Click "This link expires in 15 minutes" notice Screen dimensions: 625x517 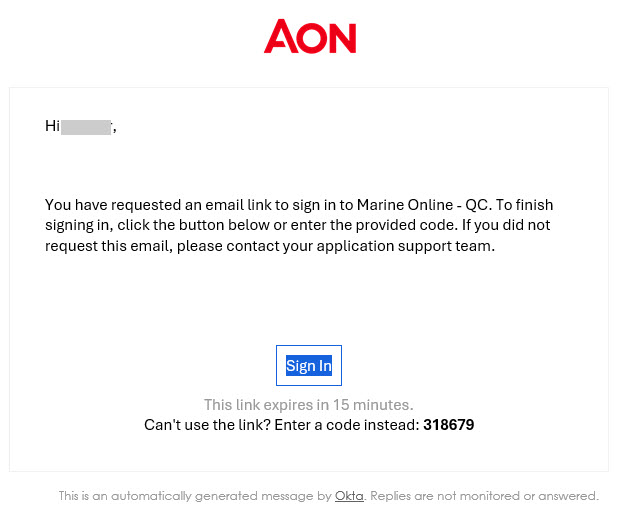(308, 405)
